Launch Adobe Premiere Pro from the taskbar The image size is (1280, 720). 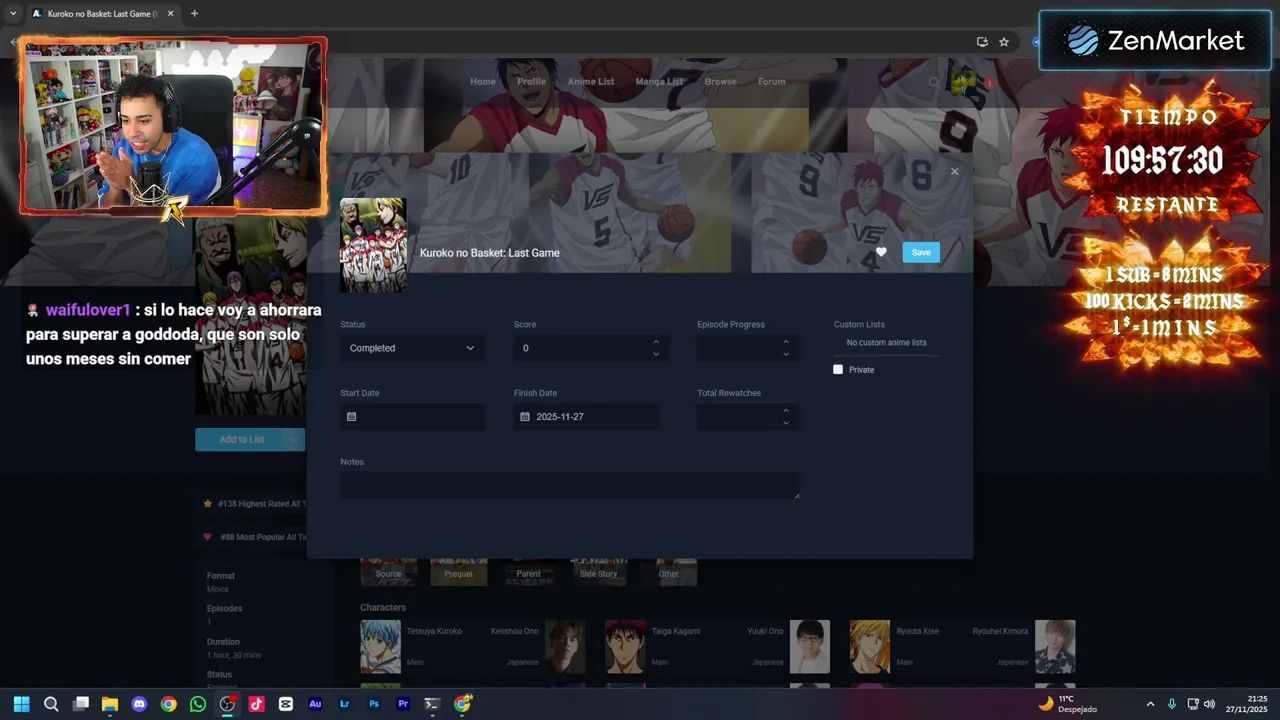coord(403,704)
